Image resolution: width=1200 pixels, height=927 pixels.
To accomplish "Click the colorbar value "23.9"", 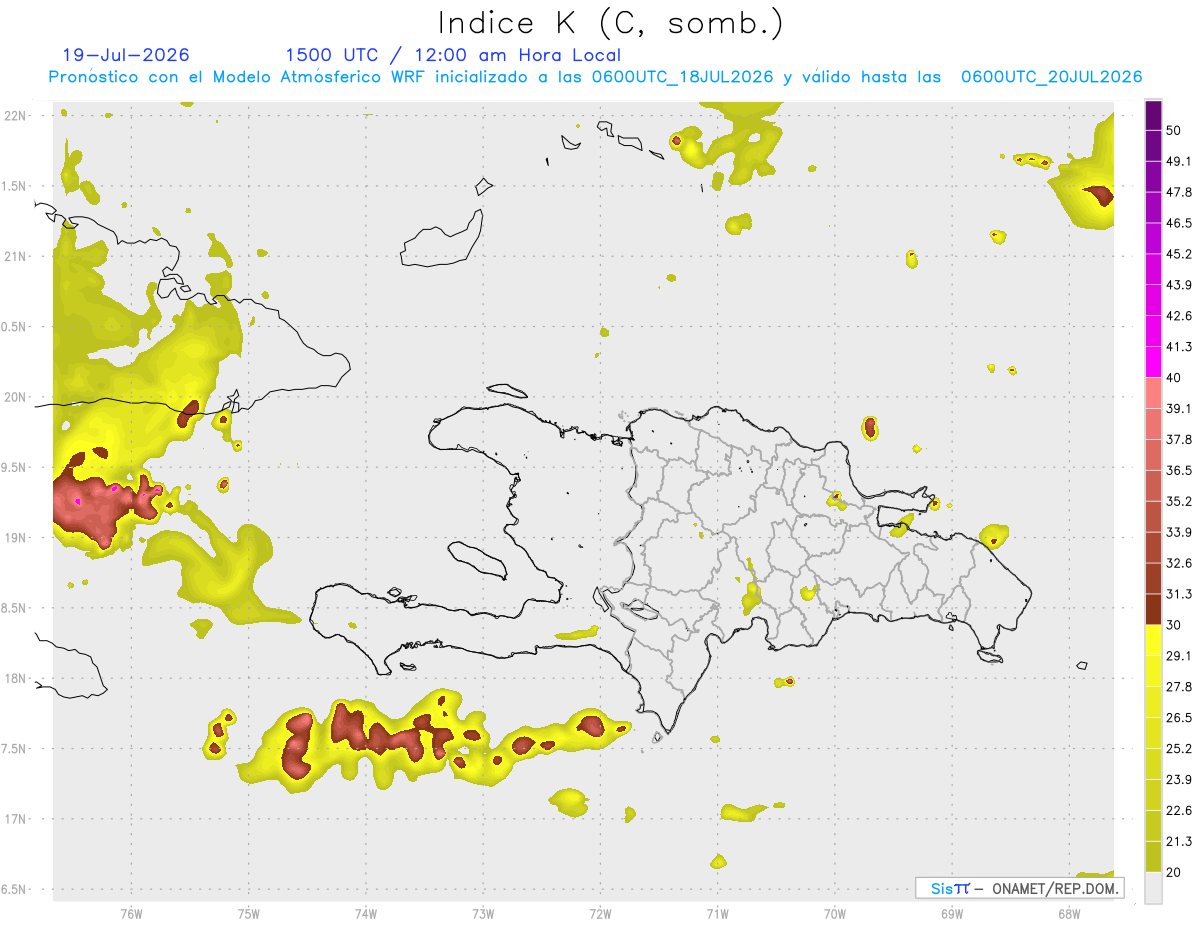I will click(x=1179, y=780).
